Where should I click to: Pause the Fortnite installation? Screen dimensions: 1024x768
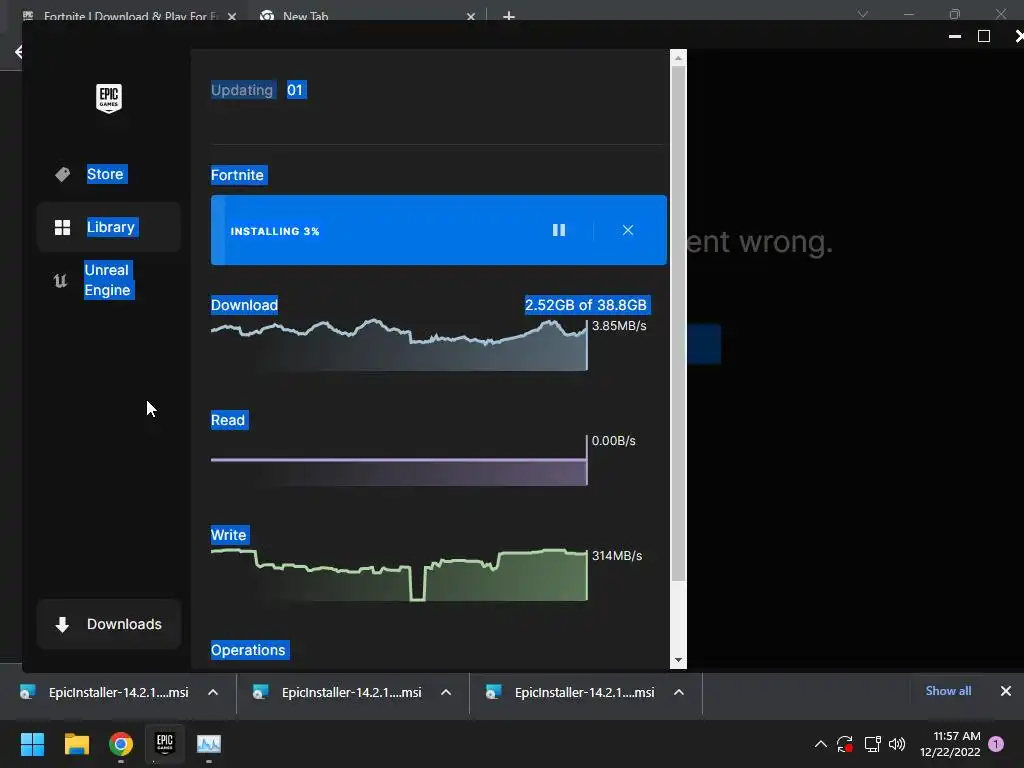click(x=559, y=230)
